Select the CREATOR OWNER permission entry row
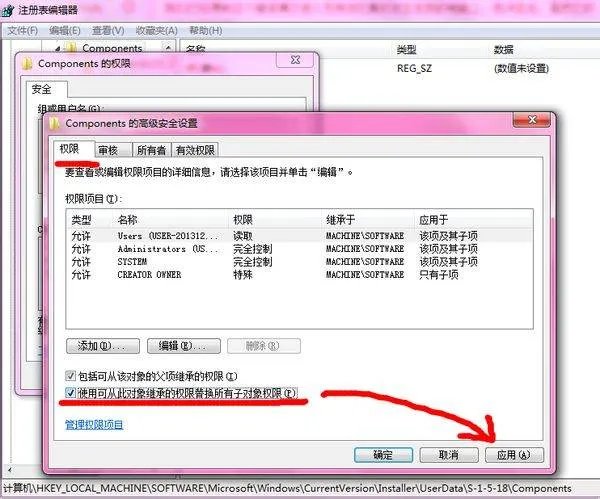 click(x=299, y=275)
